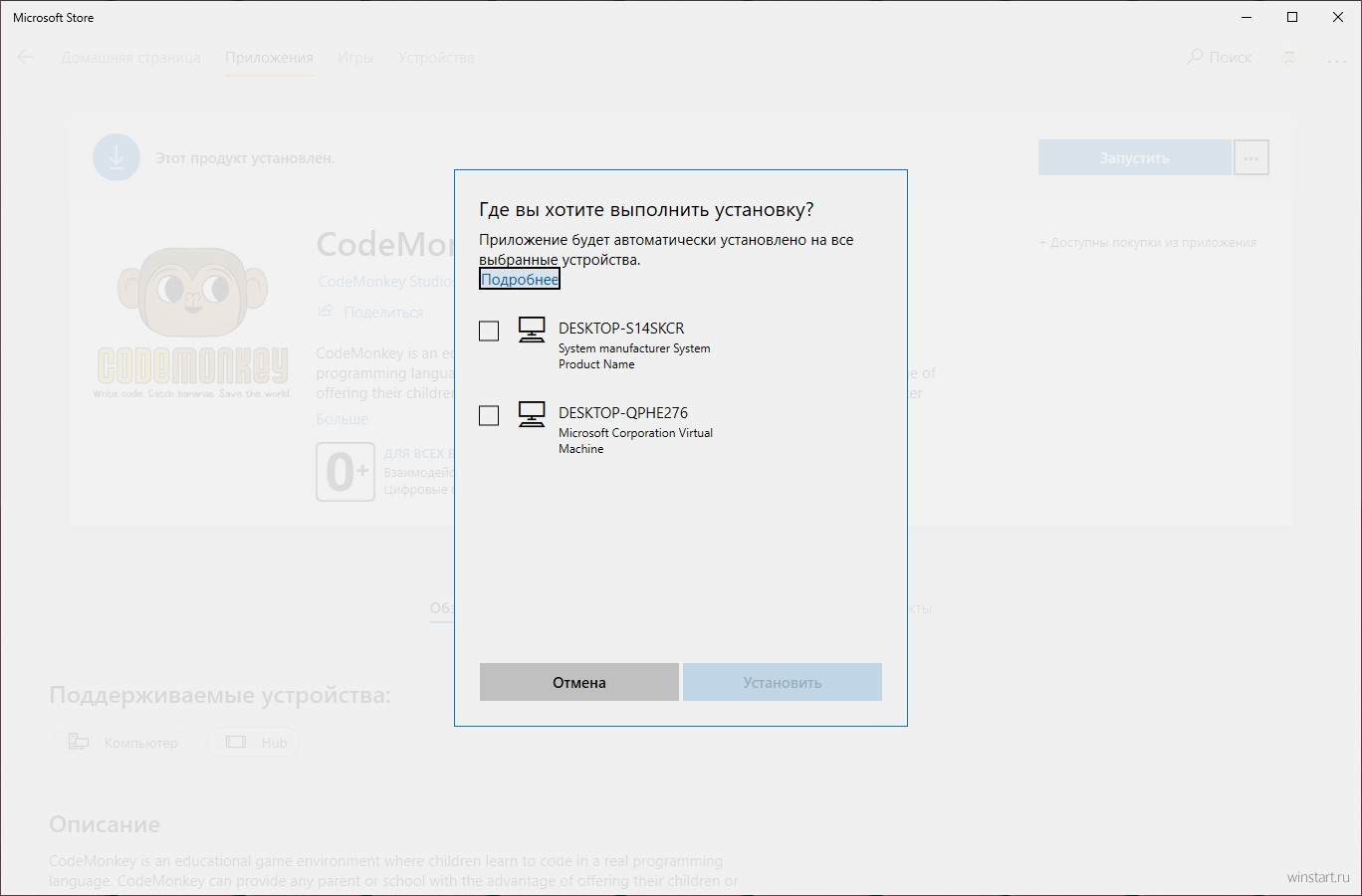1362x896 pixels.
Task: Click the back arrow in Microsoft Store
Action: pos(26,57)
